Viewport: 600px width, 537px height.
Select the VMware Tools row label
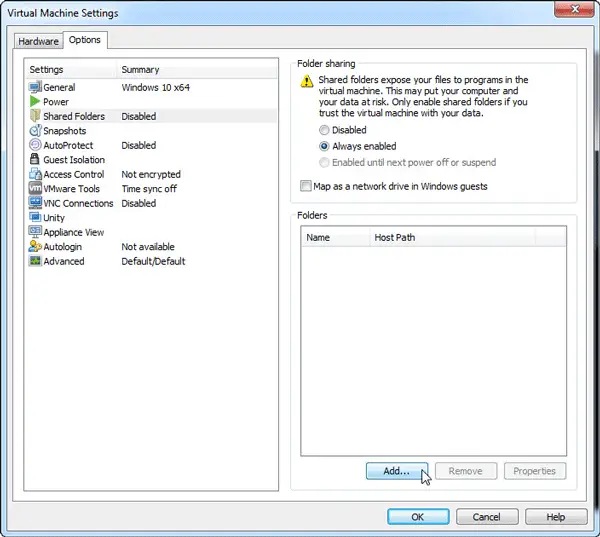(71, 189)
